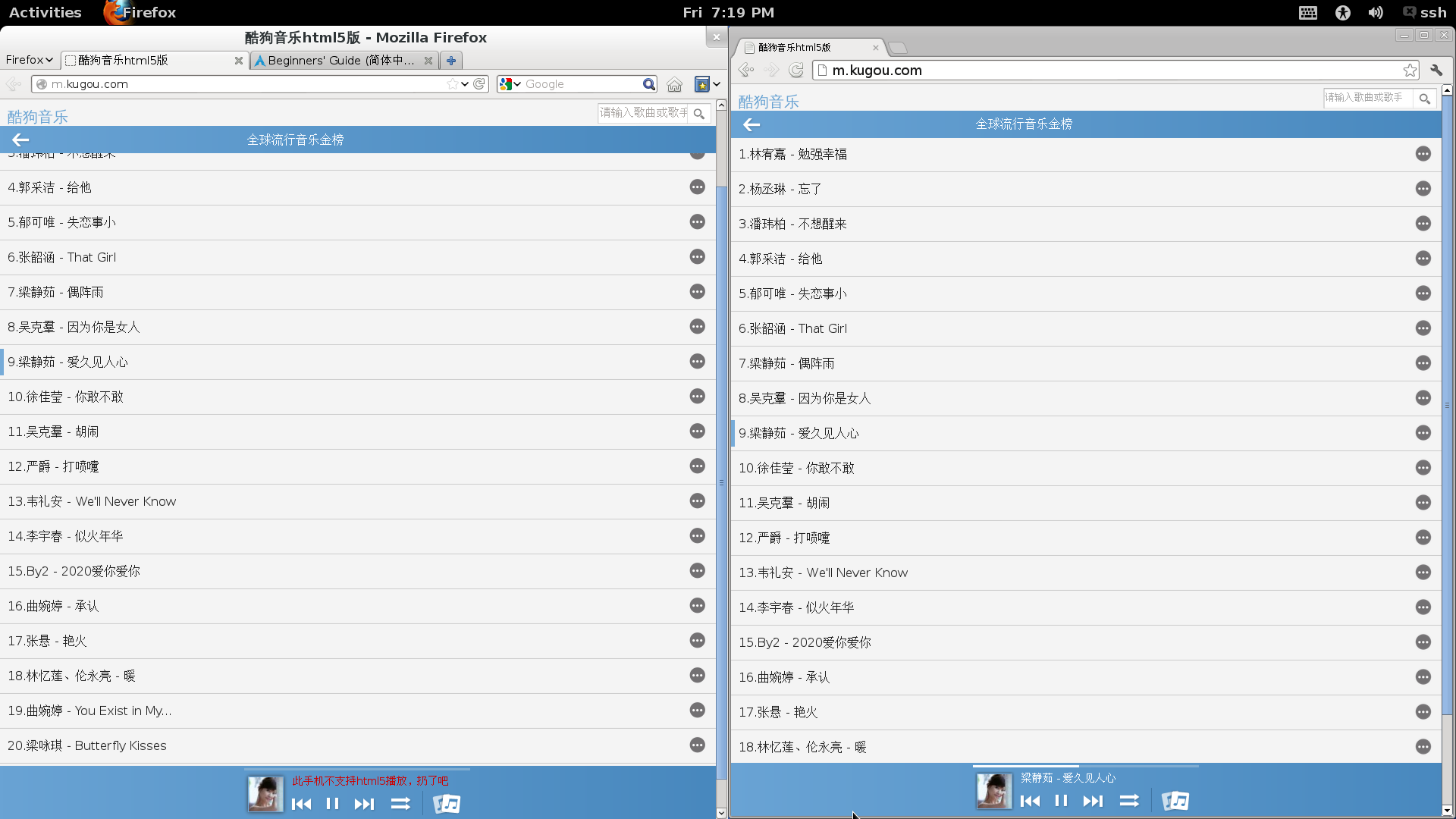Click back arrow in right window's blue header
This screenshot has height=819, width=1456.
click(752, 124)
